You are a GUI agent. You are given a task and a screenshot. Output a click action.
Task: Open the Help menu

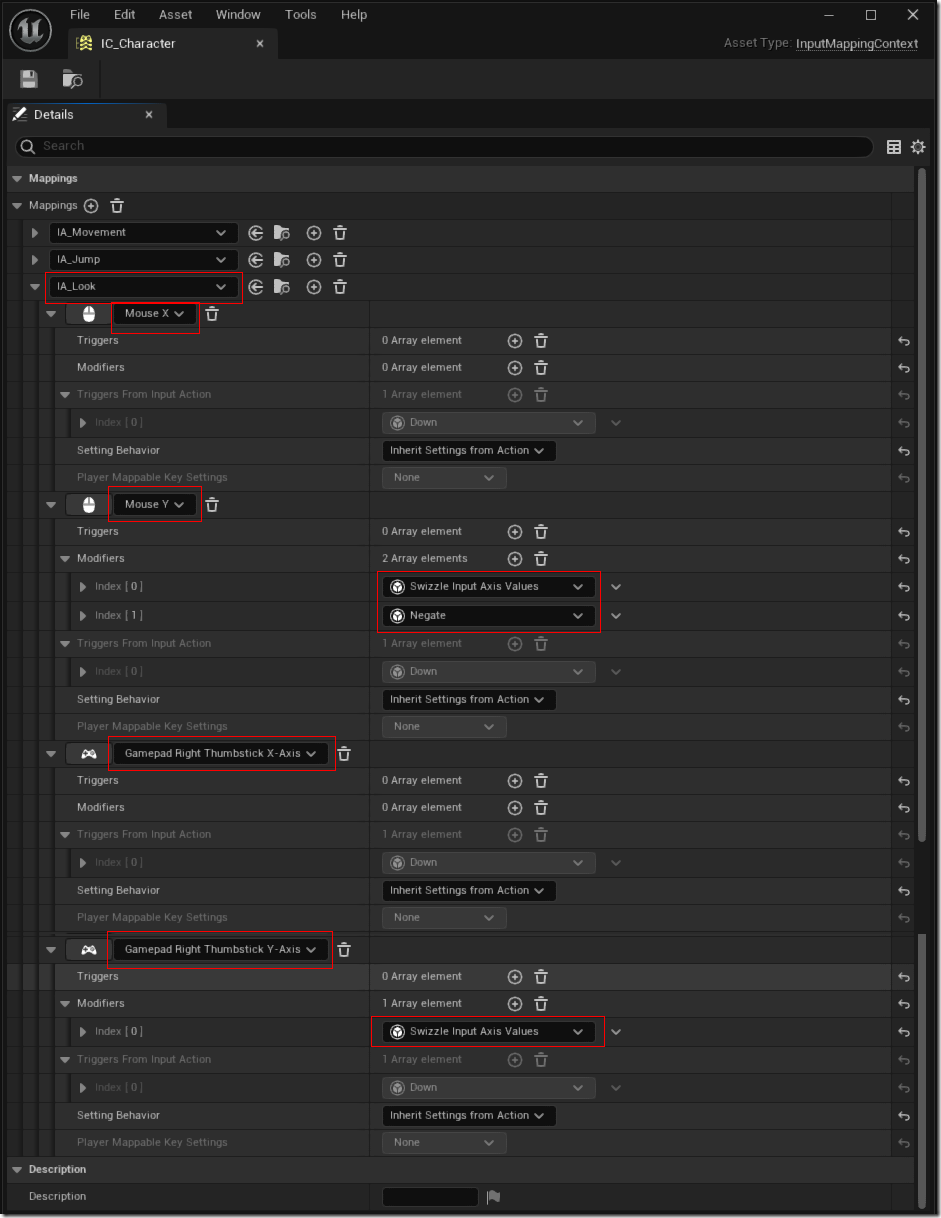(354, 15)
